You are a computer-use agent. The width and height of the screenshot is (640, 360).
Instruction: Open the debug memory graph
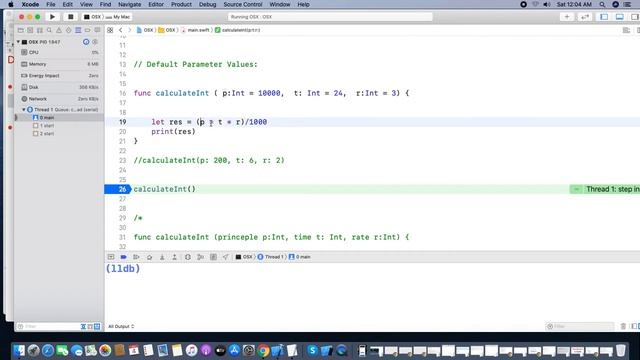[x=200, y=257]
